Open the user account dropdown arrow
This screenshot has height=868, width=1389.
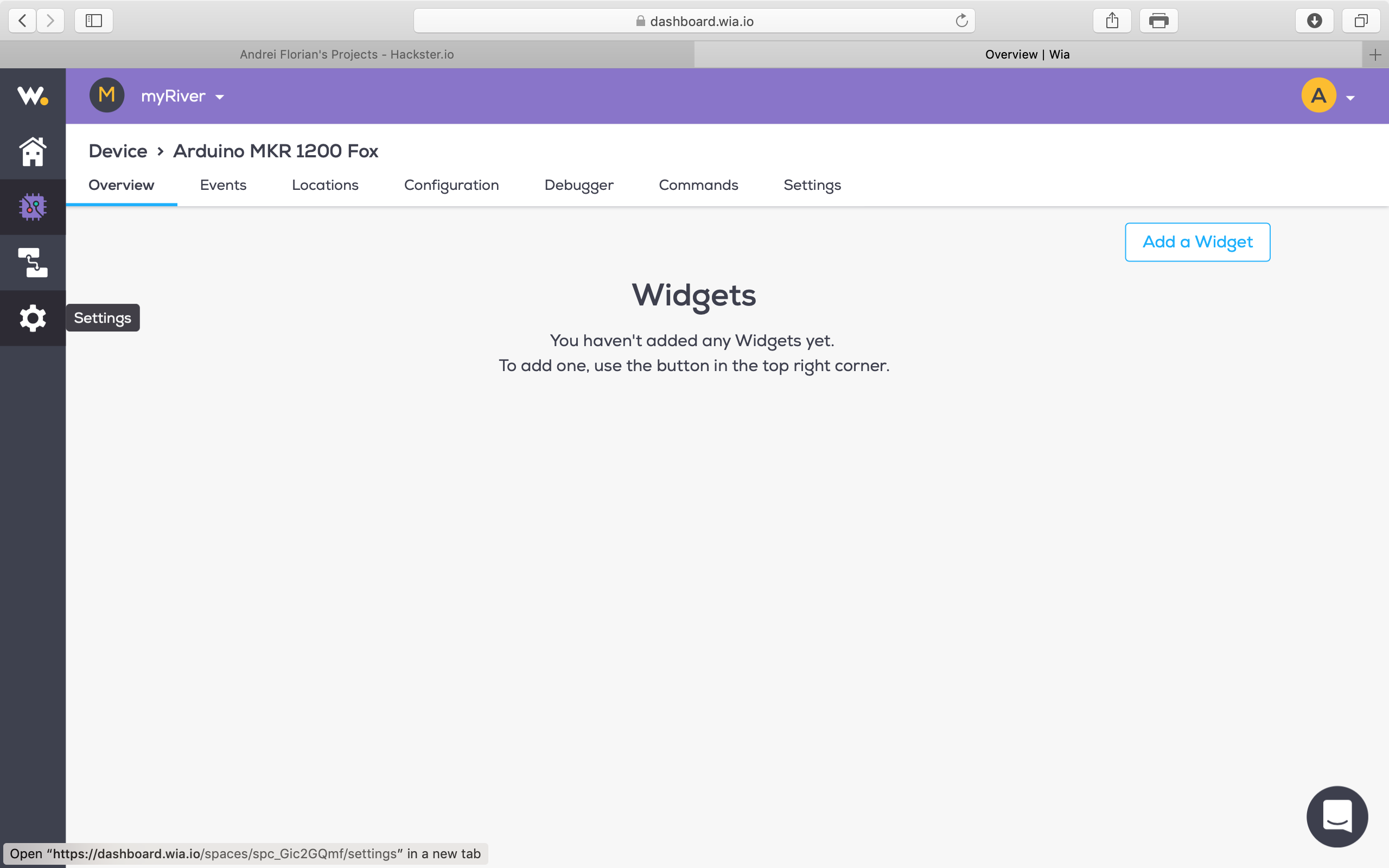pyautogui.click(x=1350, y=98)
